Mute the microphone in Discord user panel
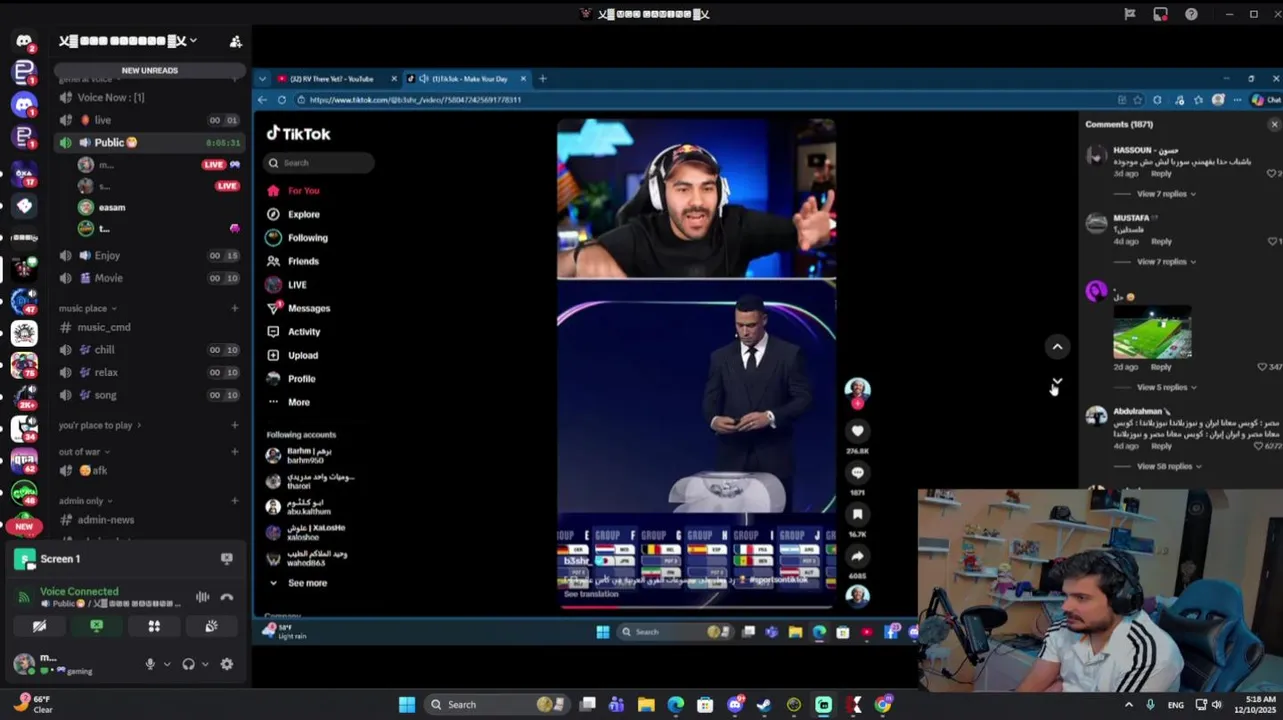Screen dimensions: 1283x720 click(150, 664)
